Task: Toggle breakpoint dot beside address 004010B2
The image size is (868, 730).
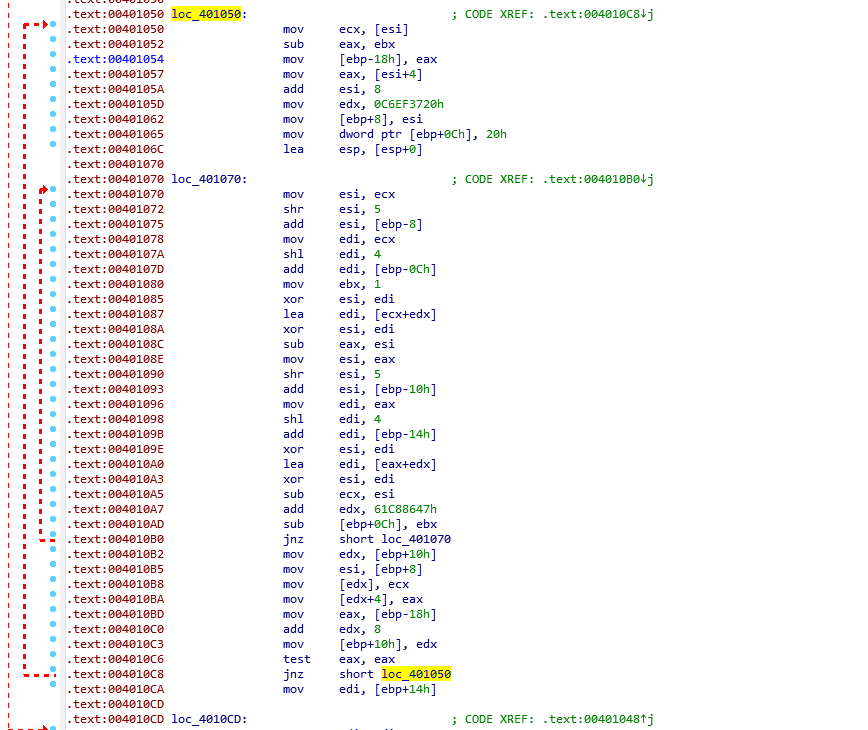Action: coord(53,549)
